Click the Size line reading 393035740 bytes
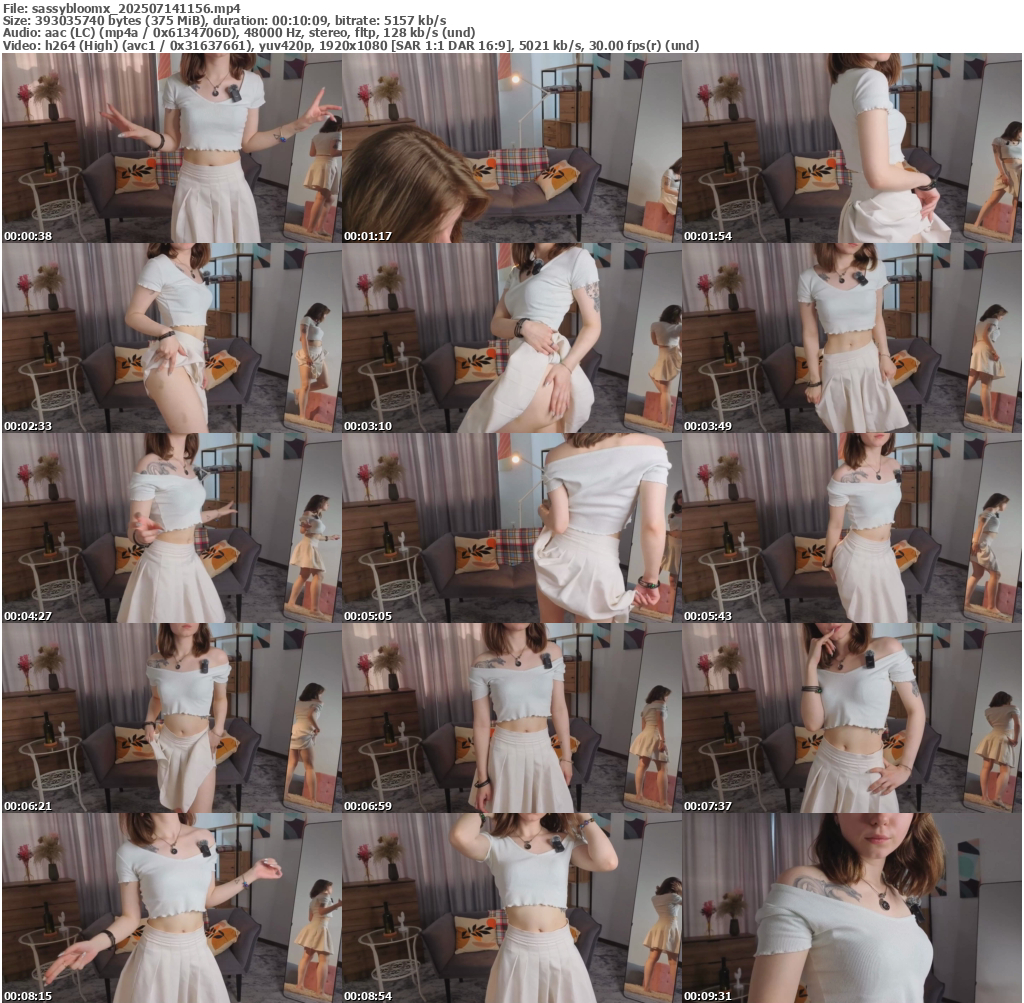The height and width of the screenshot is (1003, 1024). click(x=225, y=21)
